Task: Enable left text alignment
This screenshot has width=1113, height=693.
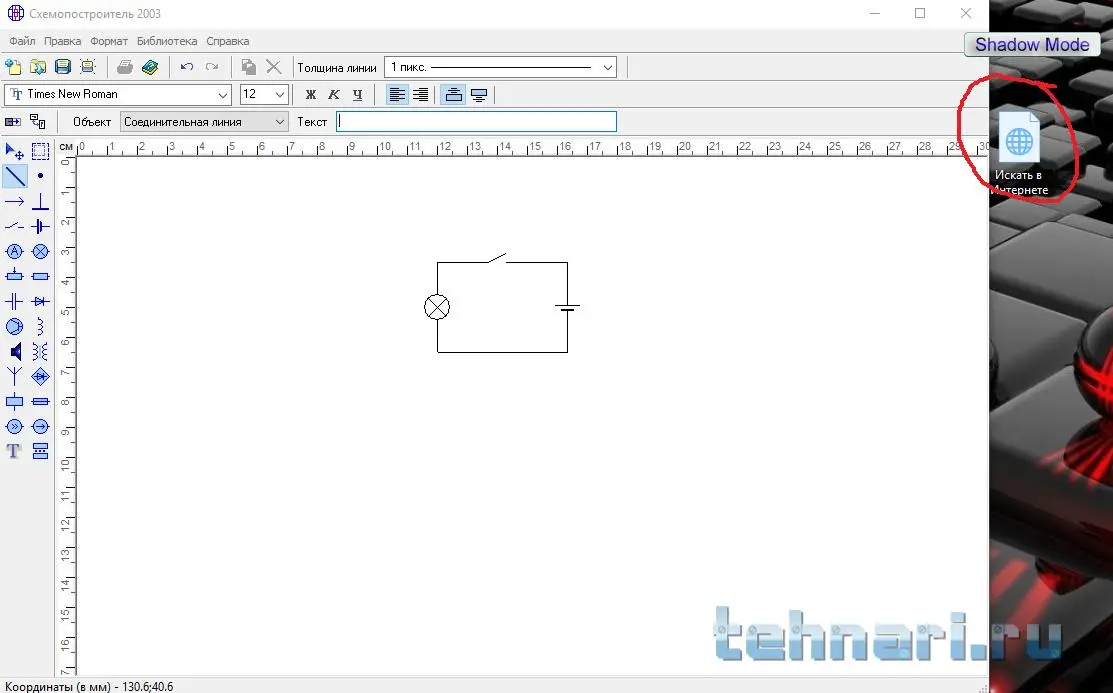Action: tap(397, 94)
